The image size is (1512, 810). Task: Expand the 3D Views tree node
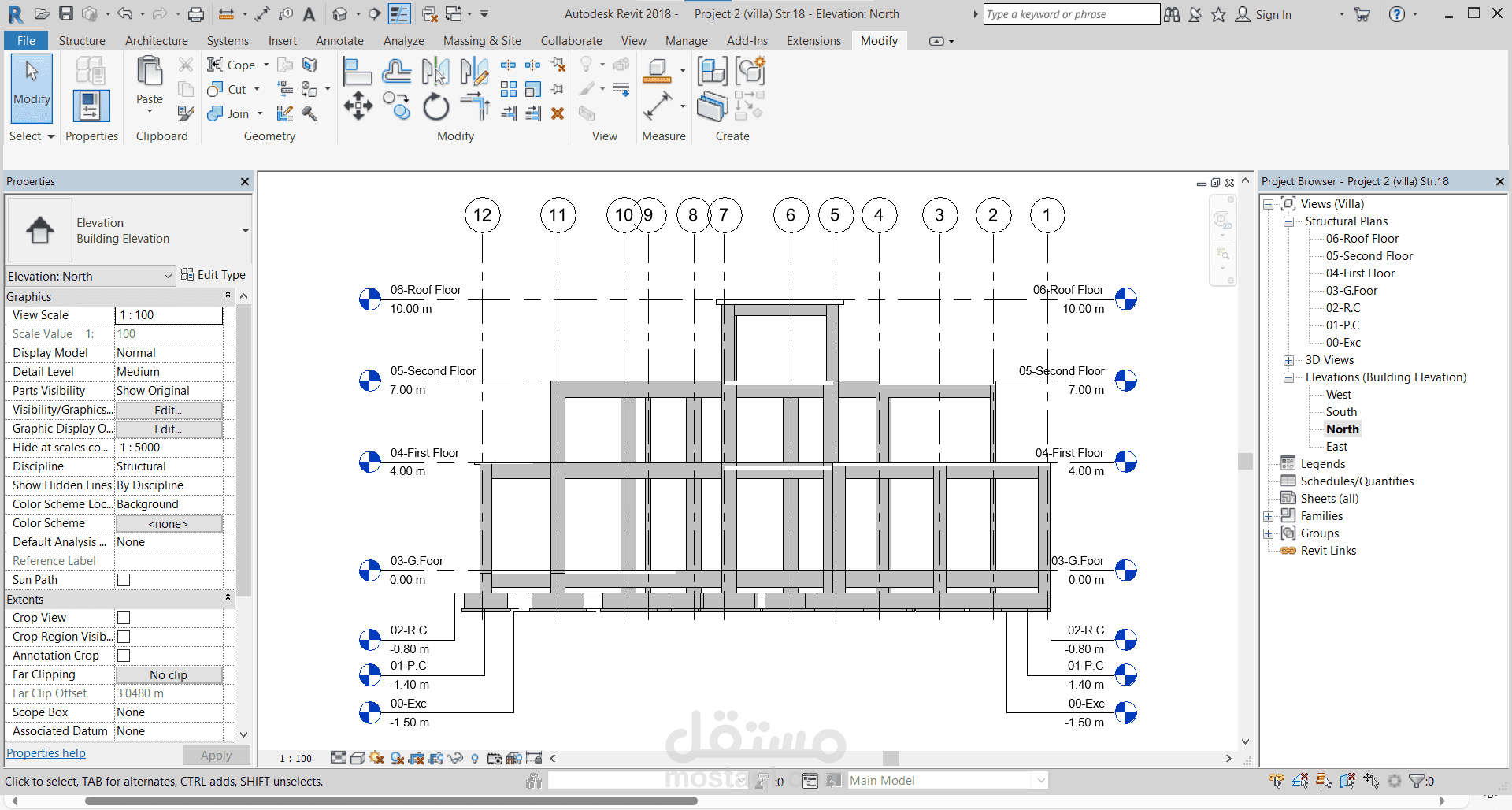point(1289,360)
